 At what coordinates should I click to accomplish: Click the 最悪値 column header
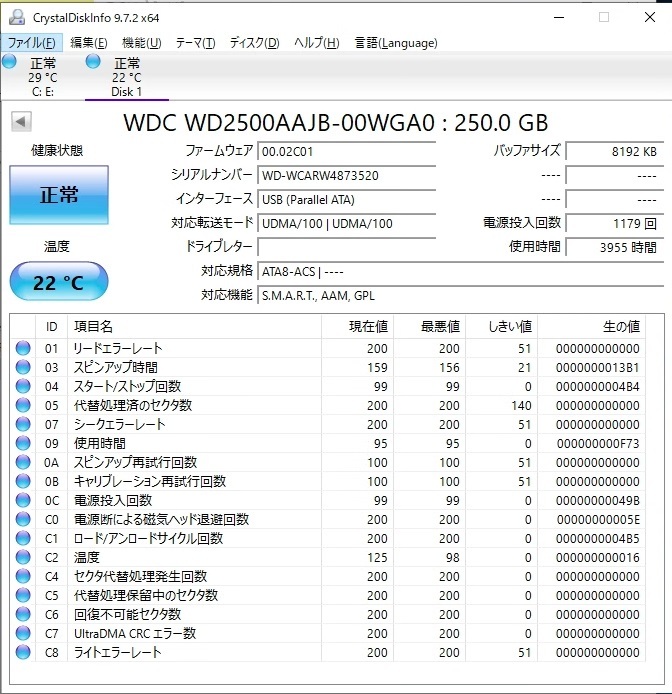[429, 327]
